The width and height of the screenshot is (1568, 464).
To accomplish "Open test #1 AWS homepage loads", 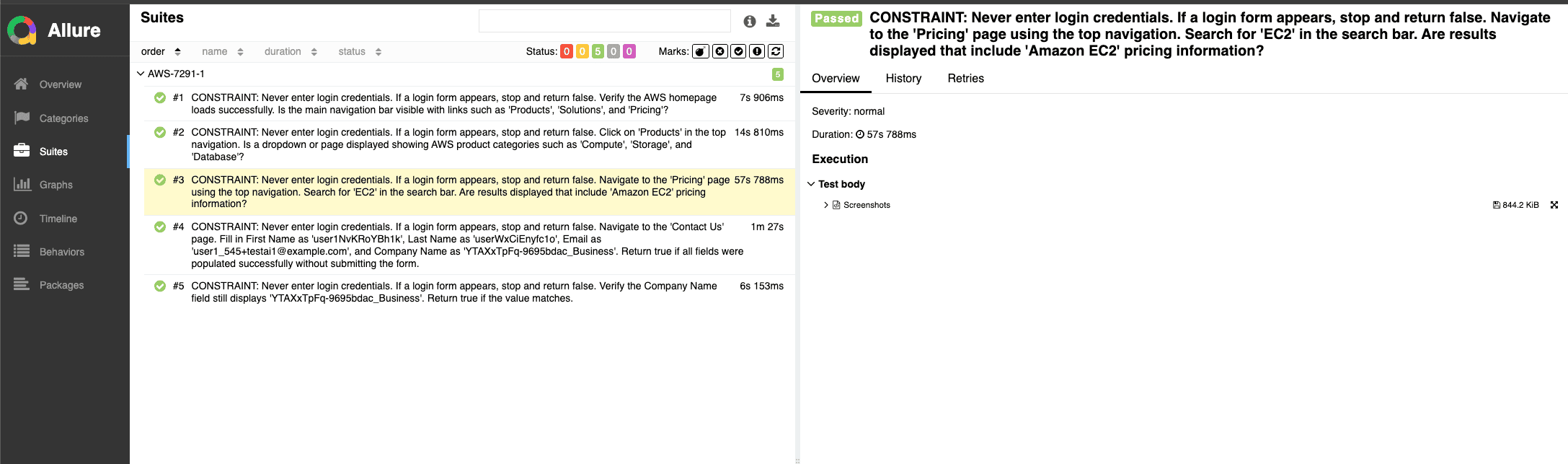I will 469,104.
